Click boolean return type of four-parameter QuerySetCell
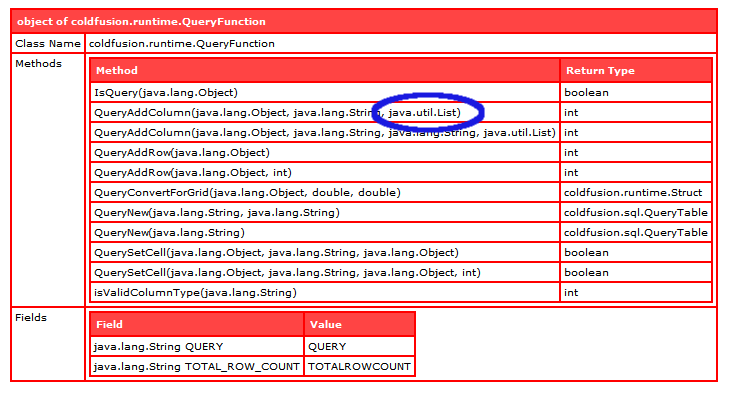Viewport: 737px width, 400px height. click(x=636, y=273)
